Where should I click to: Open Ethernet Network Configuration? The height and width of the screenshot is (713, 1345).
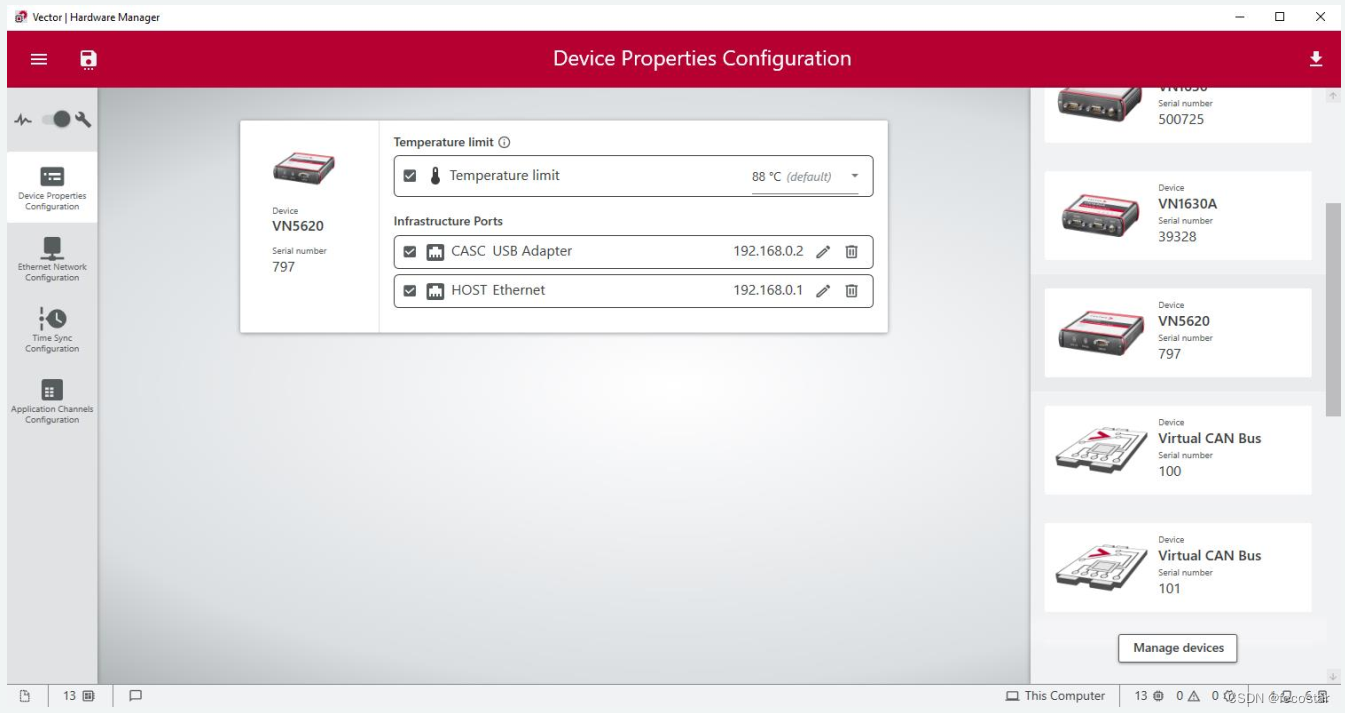click(51, 258)
